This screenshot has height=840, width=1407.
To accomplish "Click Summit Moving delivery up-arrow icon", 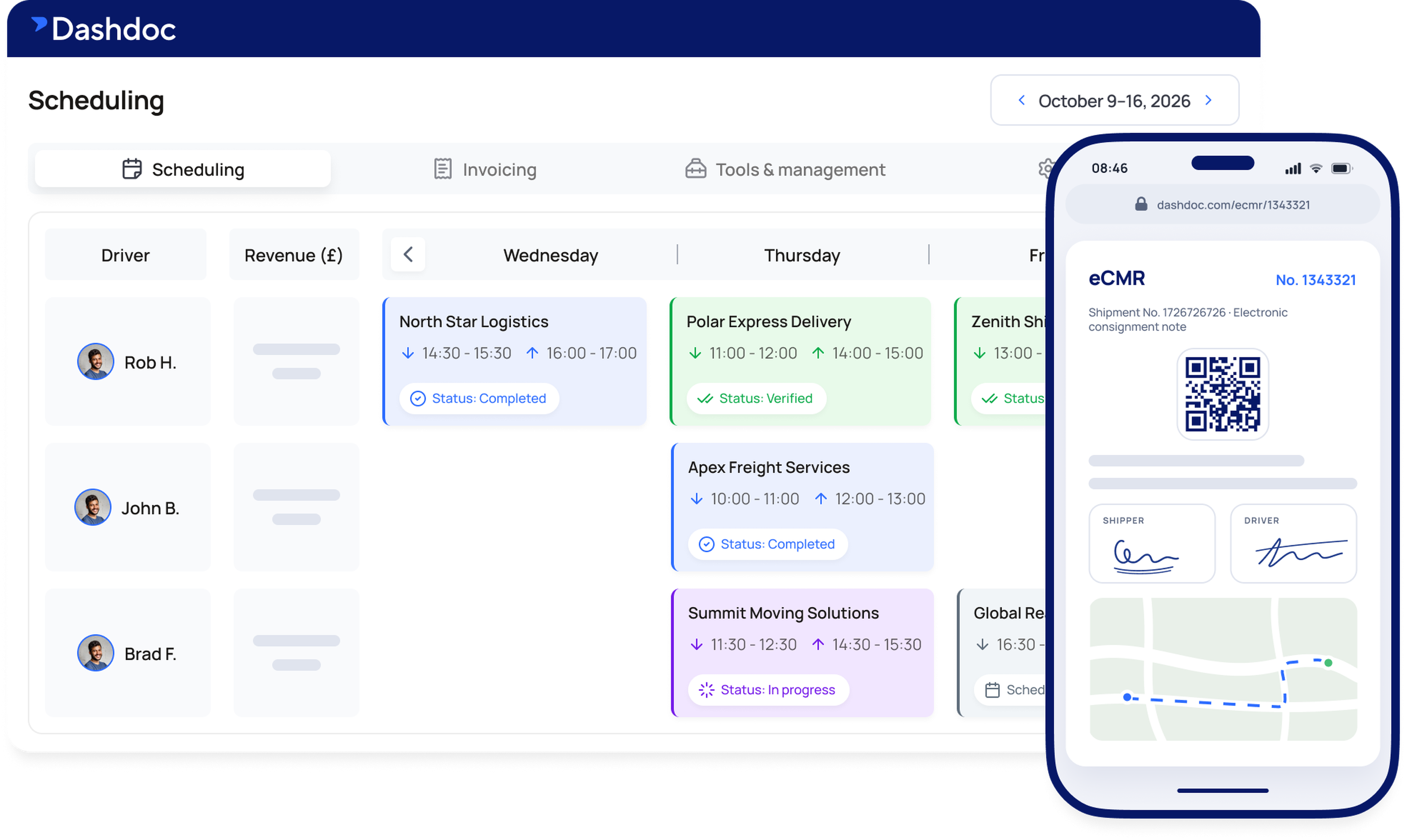I will click(819, 645).
